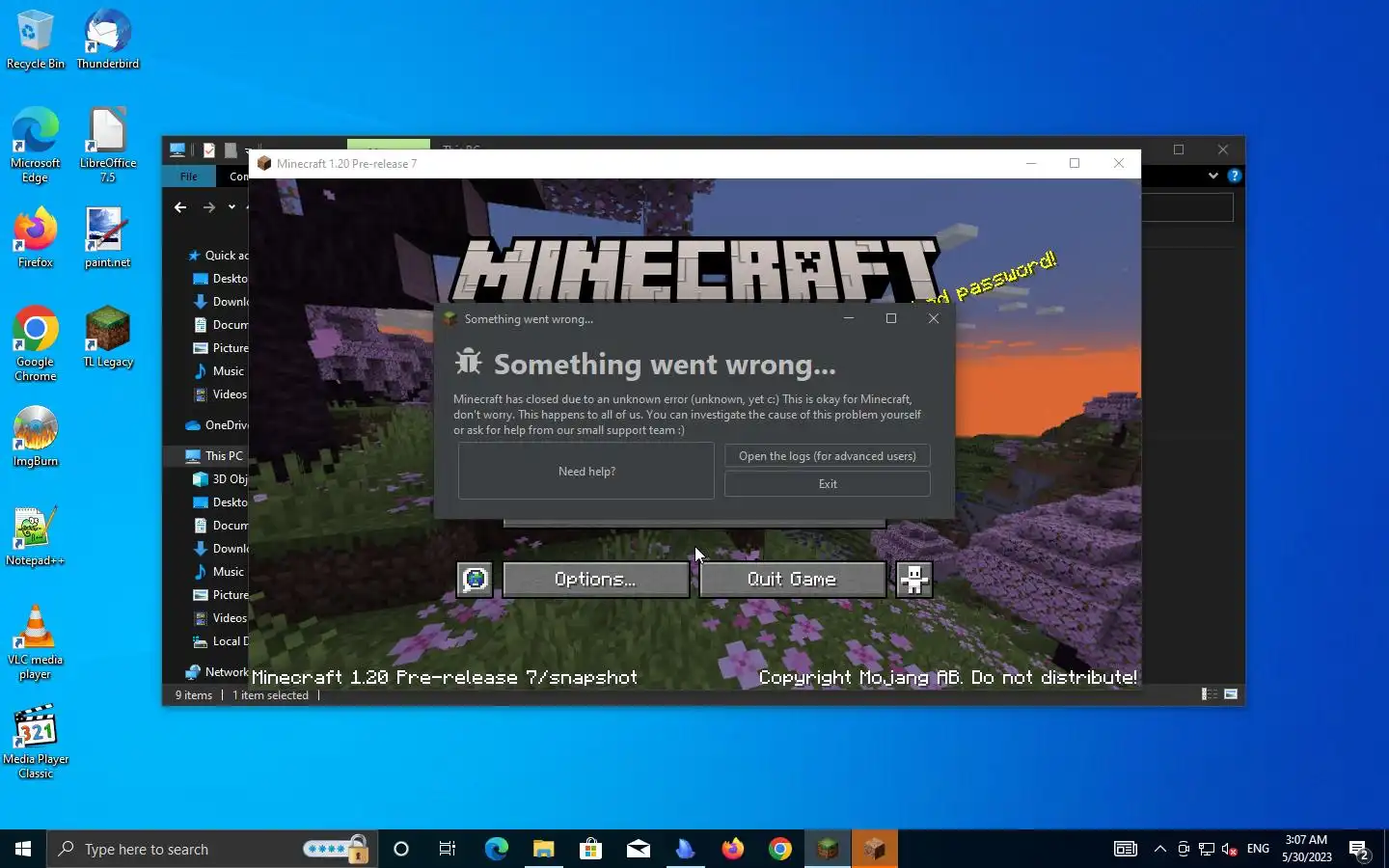Select Videos under Quick access

tap(221, 394)
